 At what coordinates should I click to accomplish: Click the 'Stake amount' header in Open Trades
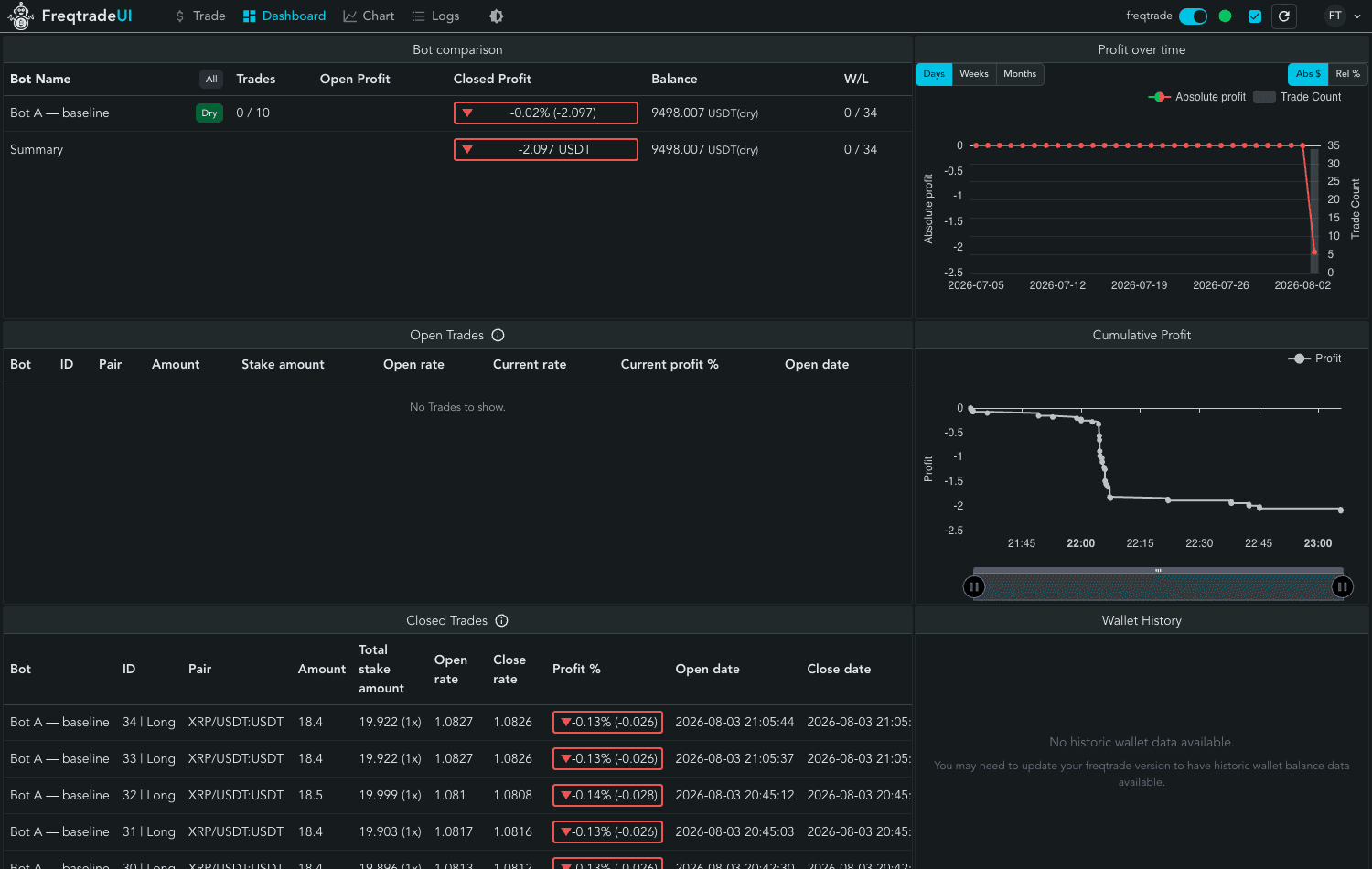click(283, 365)
